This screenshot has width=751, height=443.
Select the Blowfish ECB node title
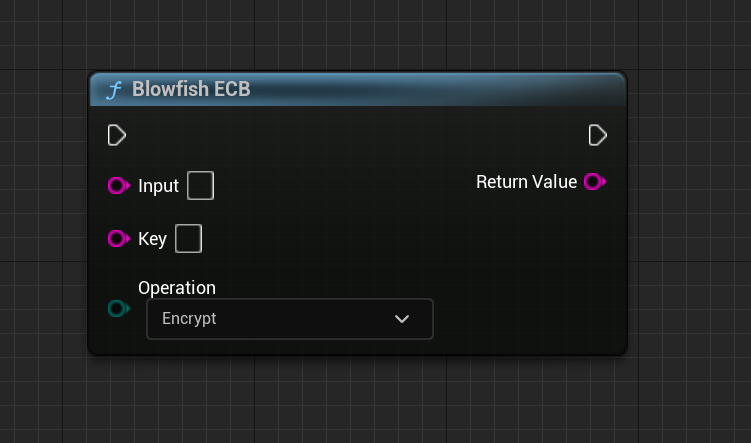(x=191, y=89)
